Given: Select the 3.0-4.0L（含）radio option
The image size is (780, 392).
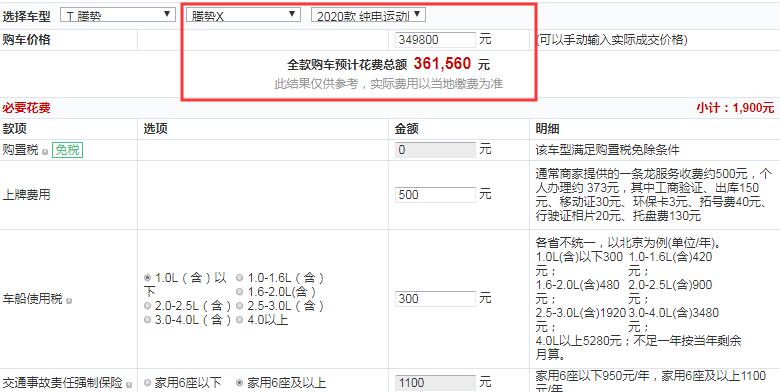Looking at the screenshot, I should pyautogui.click(x=148, y=320).
